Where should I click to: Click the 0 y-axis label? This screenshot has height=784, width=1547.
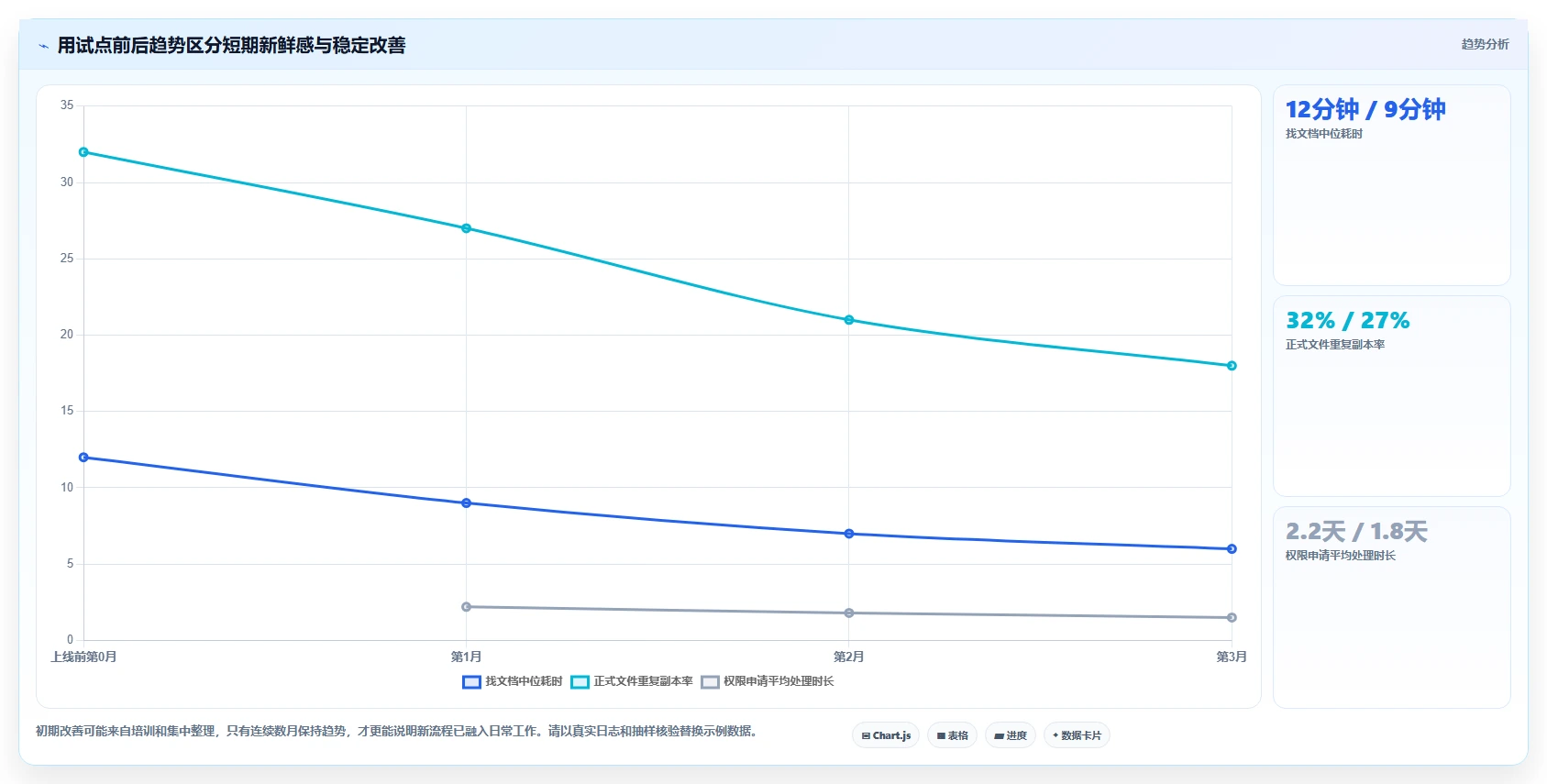(x=70, y=640)
